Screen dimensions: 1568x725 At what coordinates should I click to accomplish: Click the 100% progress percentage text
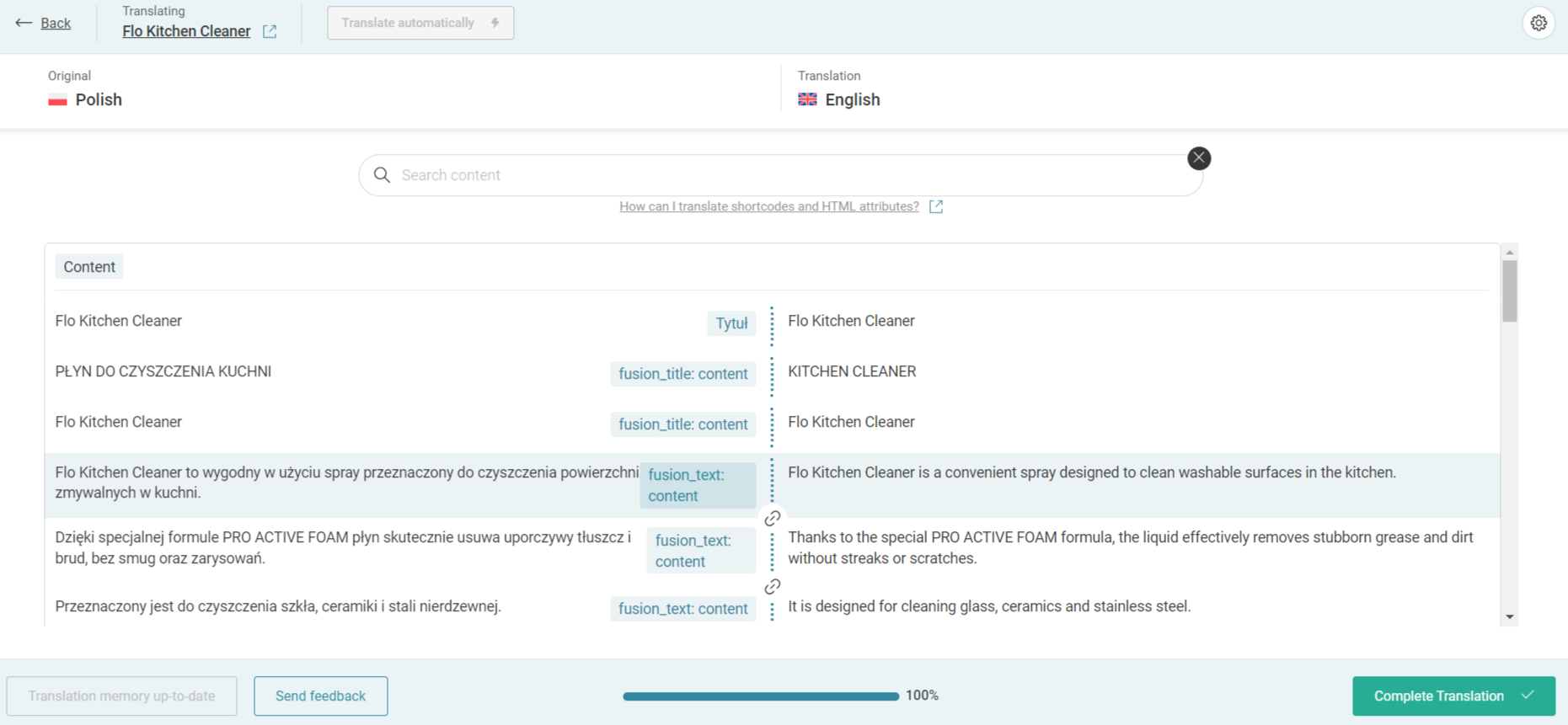922,696
